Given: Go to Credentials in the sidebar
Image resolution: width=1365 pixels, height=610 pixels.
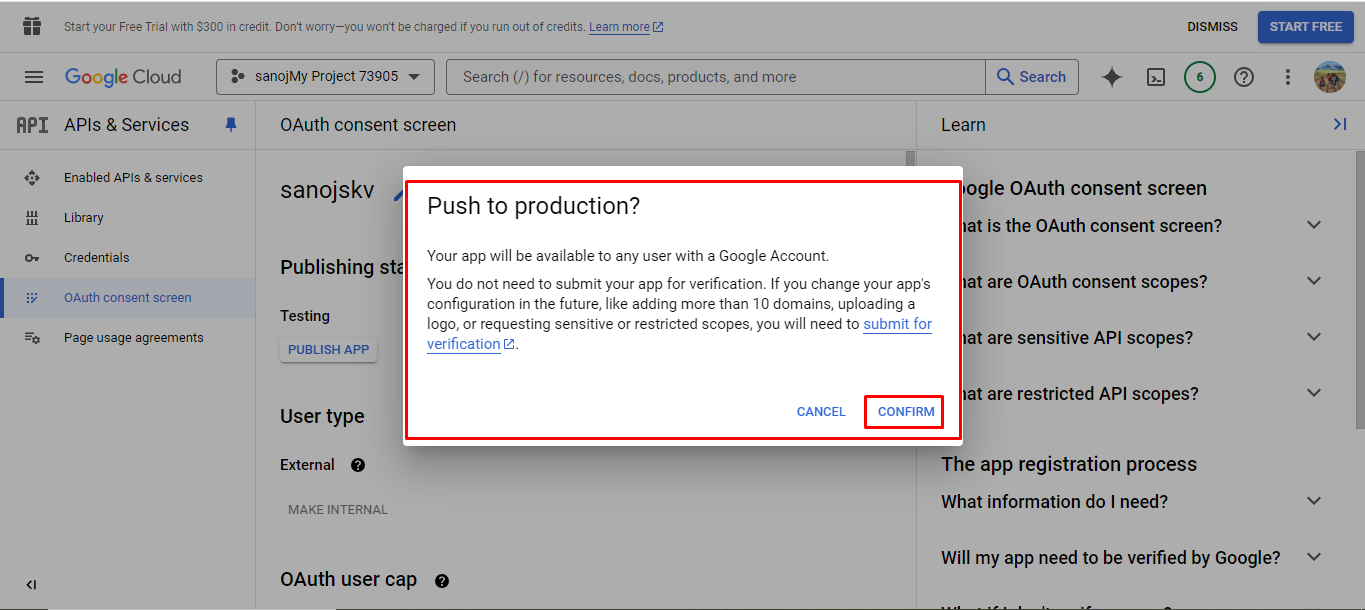Looking at the screenshot, I should pos(127,258).
